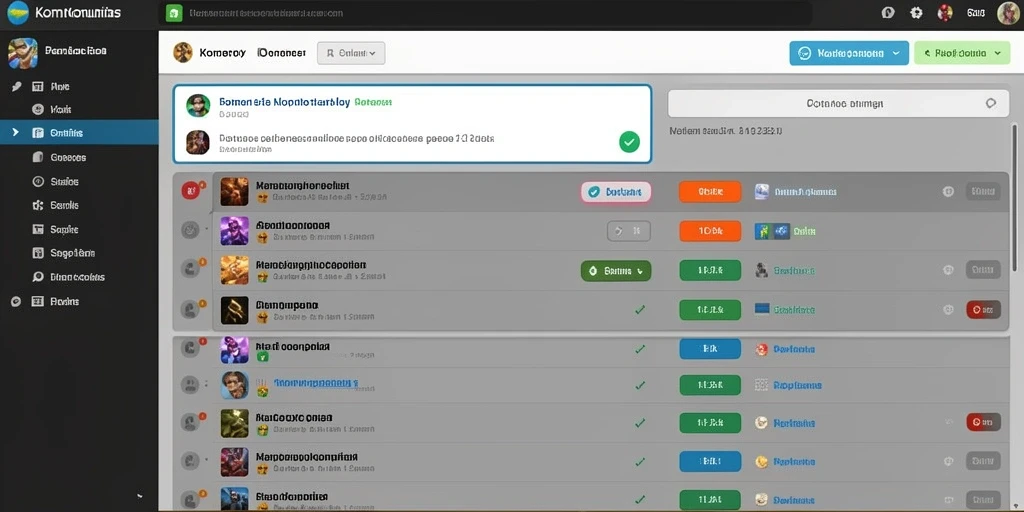The height and width of the screenshot is (512, 1024).
Task: Toggle the checkmark in the blue-titled row
Action: pyautogui.click(x=640, y=385)
